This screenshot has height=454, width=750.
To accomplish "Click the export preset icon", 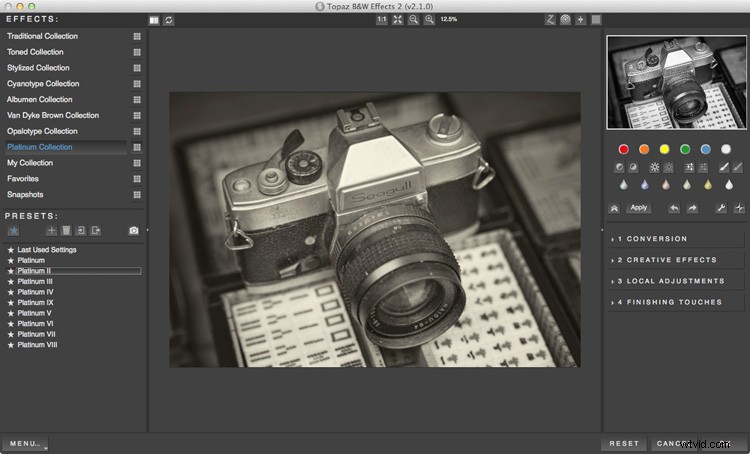I will point(96,231).
